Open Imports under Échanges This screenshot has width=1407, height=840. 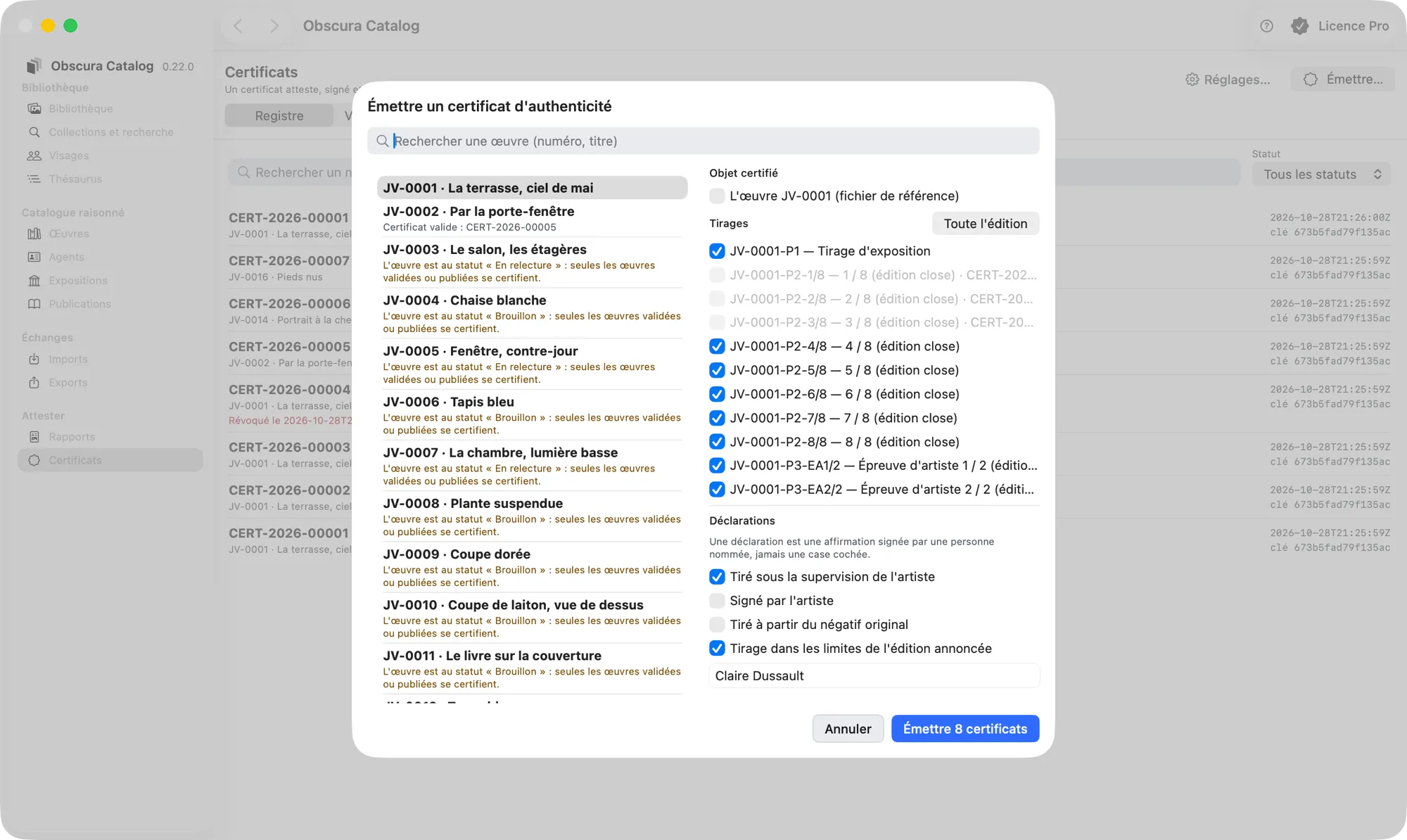pyautogui.click(x=68, y=359)
